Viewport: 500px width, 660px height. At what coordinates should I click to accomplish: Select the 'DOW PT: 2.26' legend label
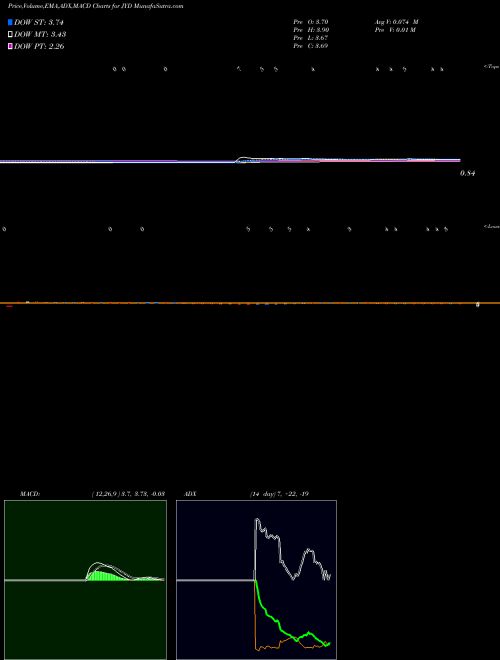[x=39, y=46]
